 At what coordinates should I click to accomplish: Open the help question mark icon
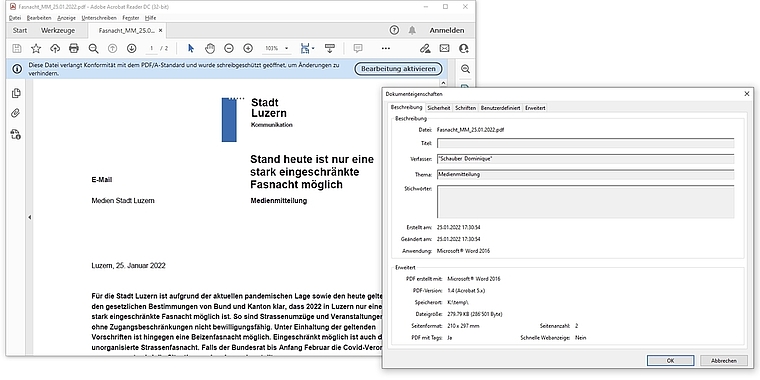(x=394, y=30)
